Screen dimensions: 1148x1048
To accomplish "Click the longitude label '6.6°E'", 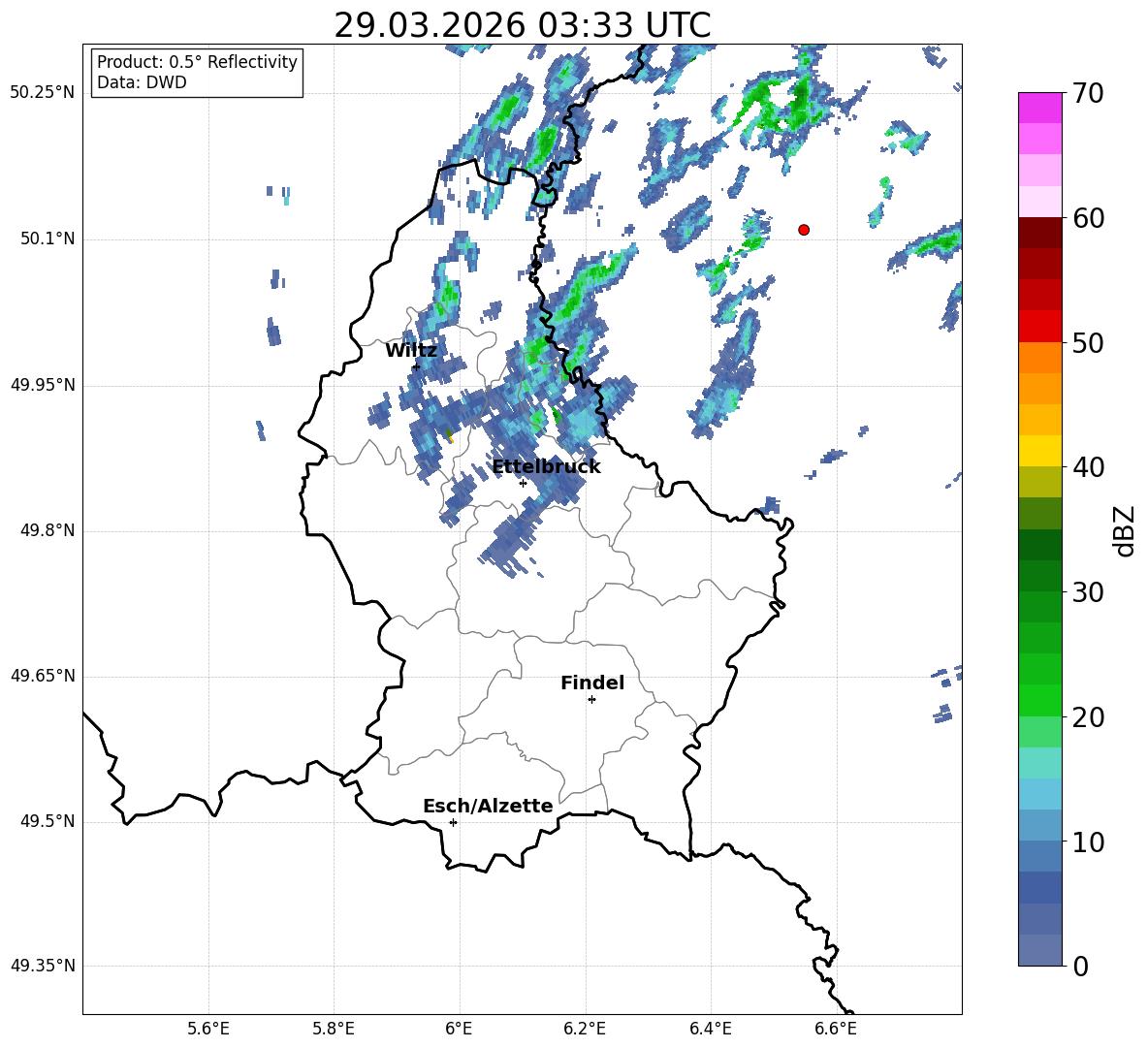I will pos(836,1029).
